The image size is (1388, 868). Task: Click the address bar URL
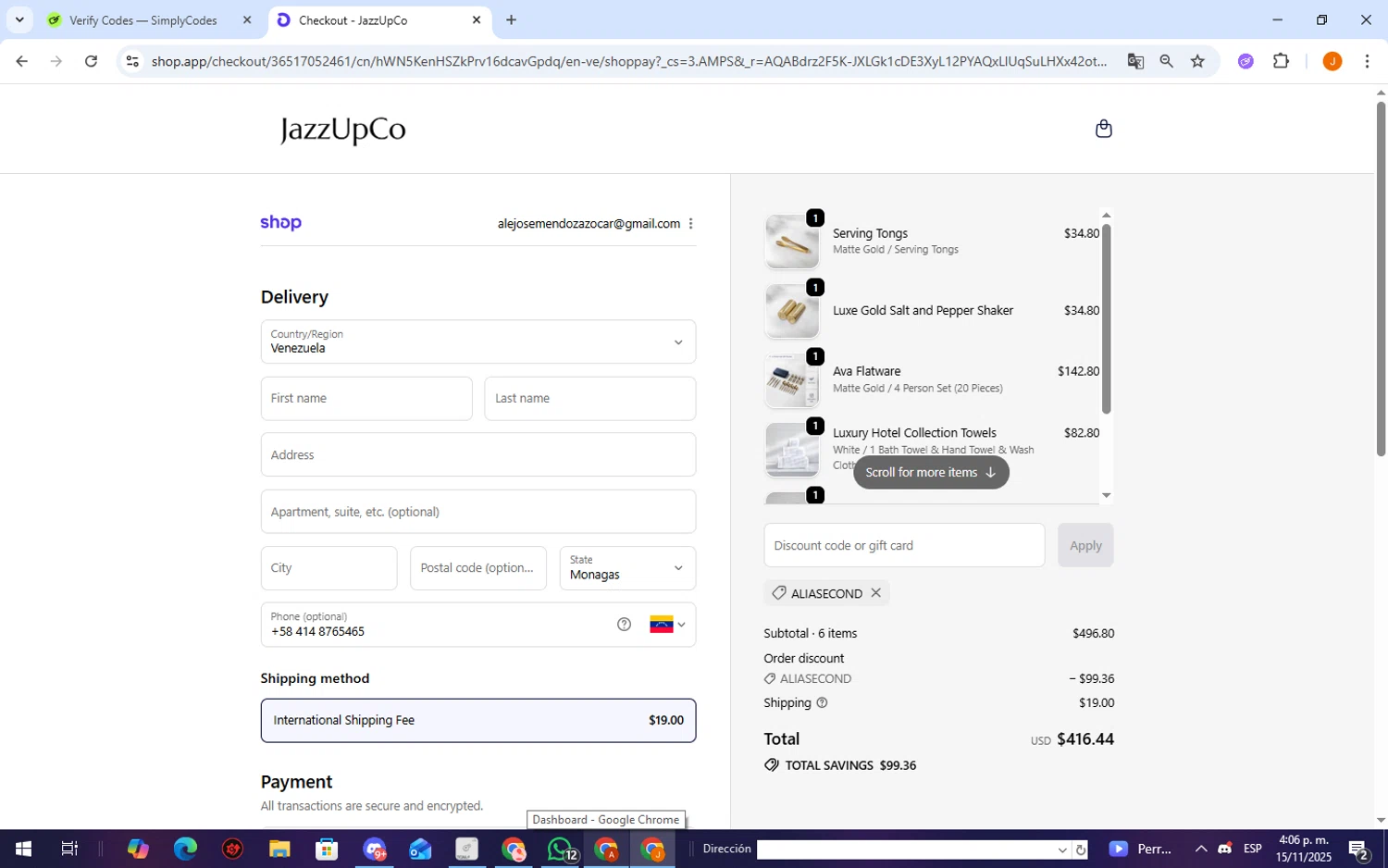click(x=629, y=61)
